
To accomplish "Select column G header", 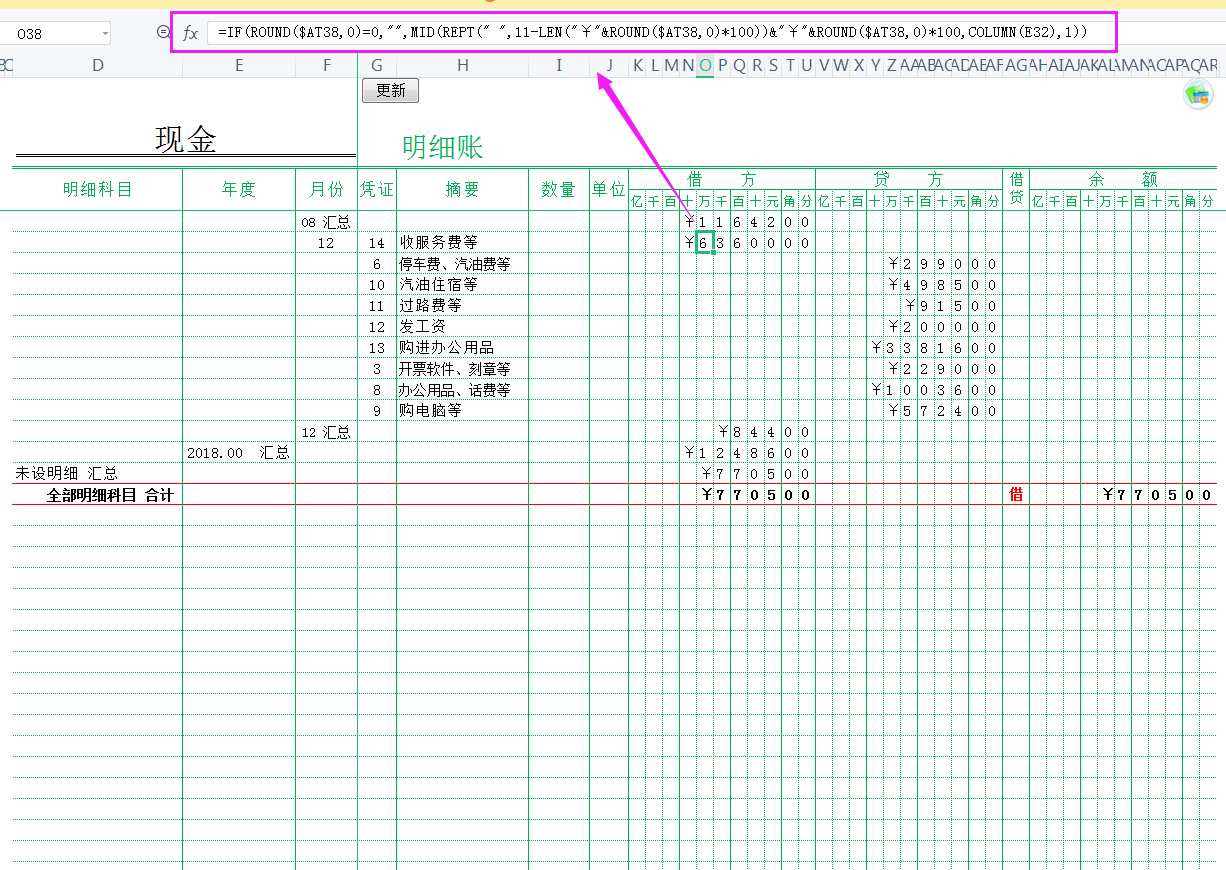I will pyautogui.click(x=377, y=66).
